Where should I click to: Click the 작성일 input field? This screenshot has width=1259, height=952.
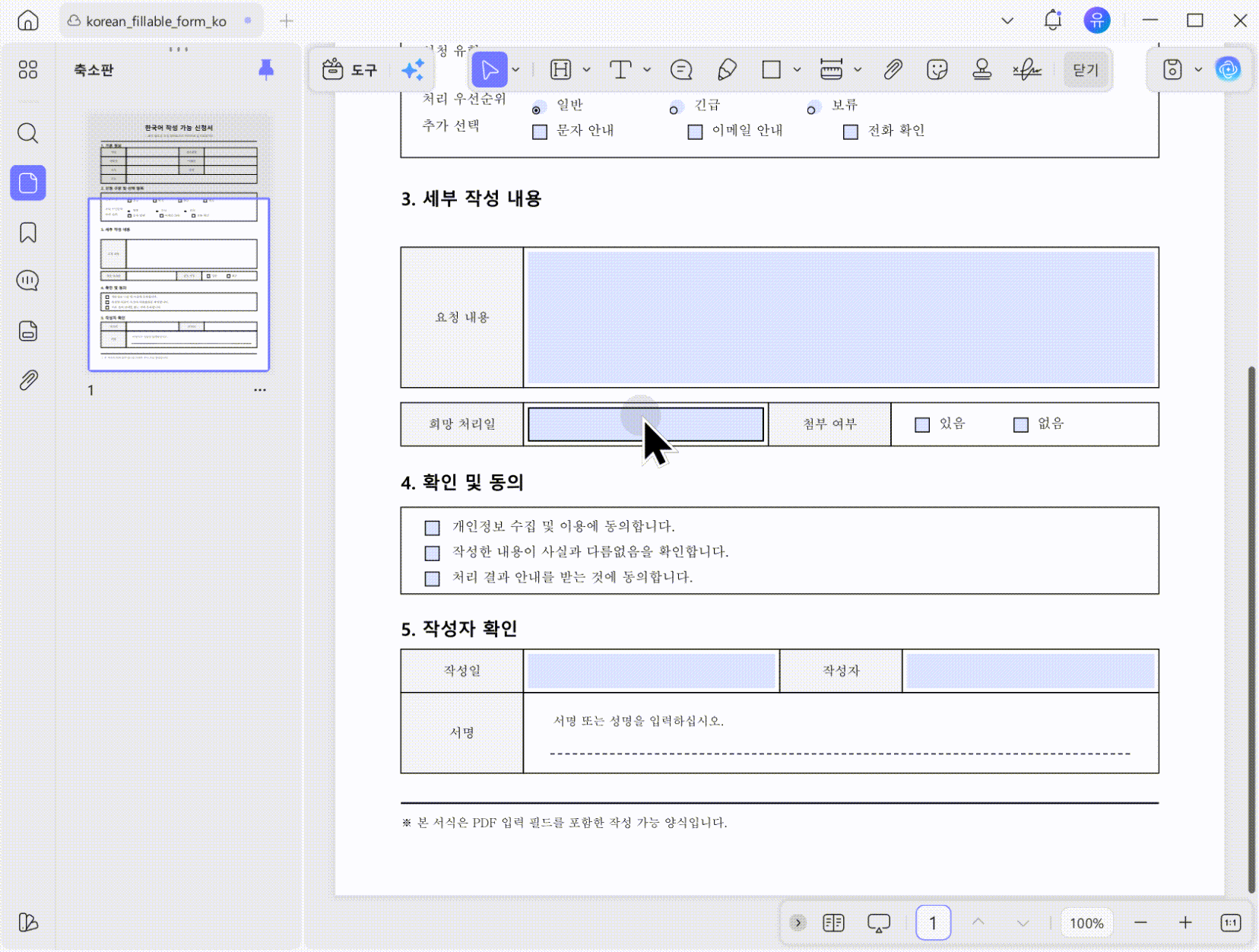coord(652,671)
